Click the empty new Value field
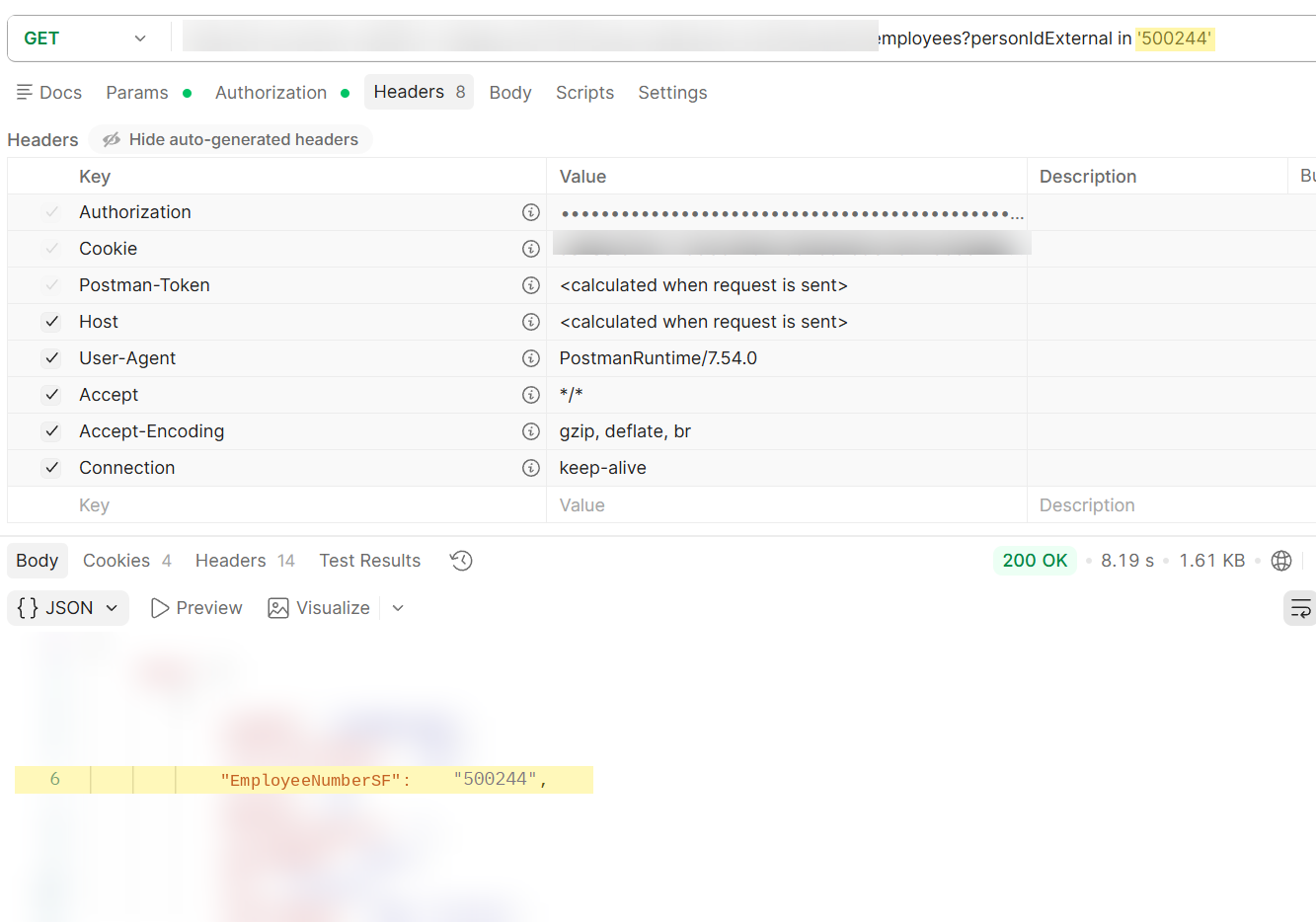Image resolution: width=1316 pixels, height=922 pixels. (787, 505)
